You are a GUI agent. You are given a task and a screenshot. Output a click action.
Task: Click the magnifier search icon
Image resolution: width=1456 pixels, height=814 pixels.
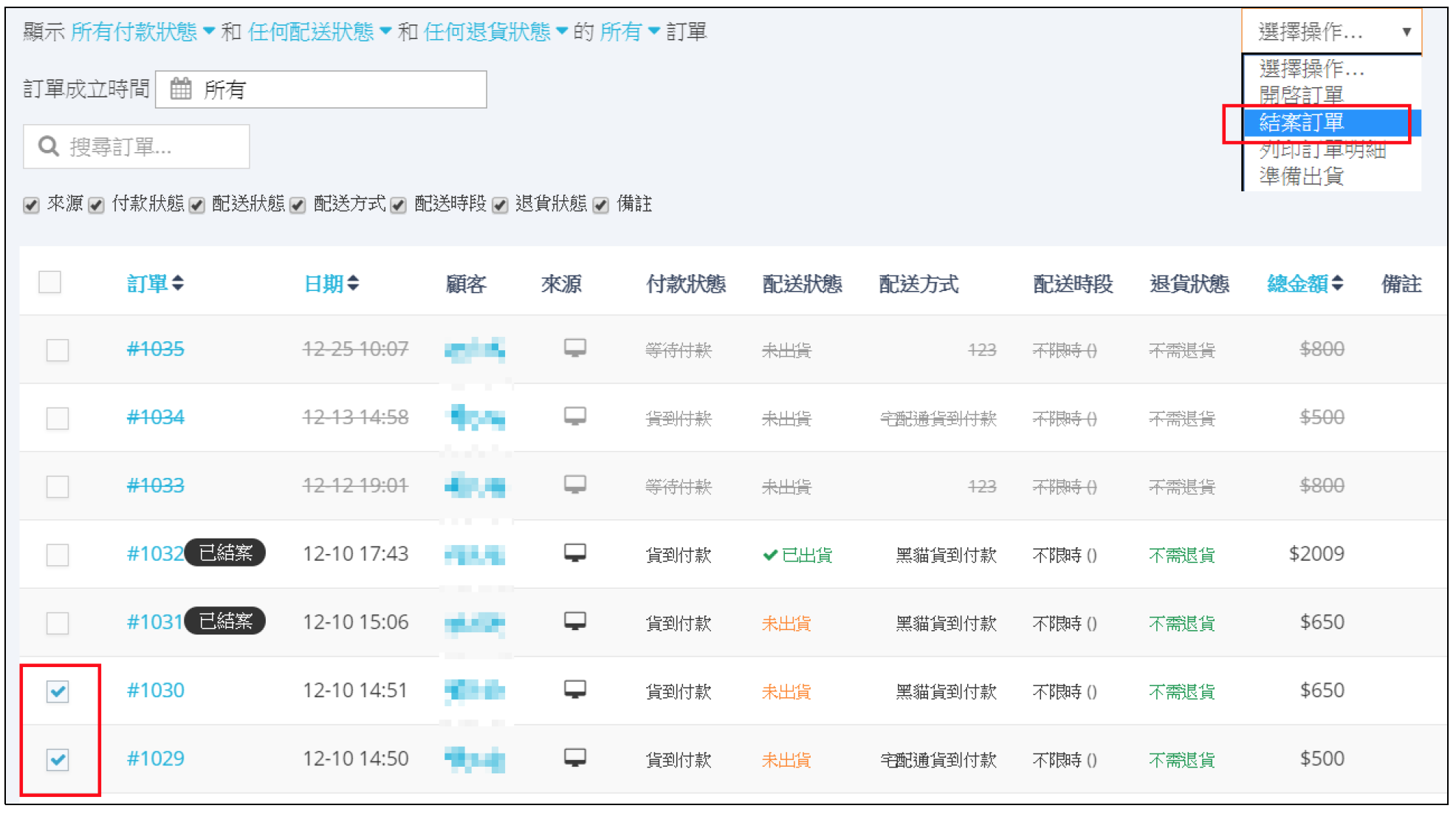pyautogui.click(x=49, y=146)
